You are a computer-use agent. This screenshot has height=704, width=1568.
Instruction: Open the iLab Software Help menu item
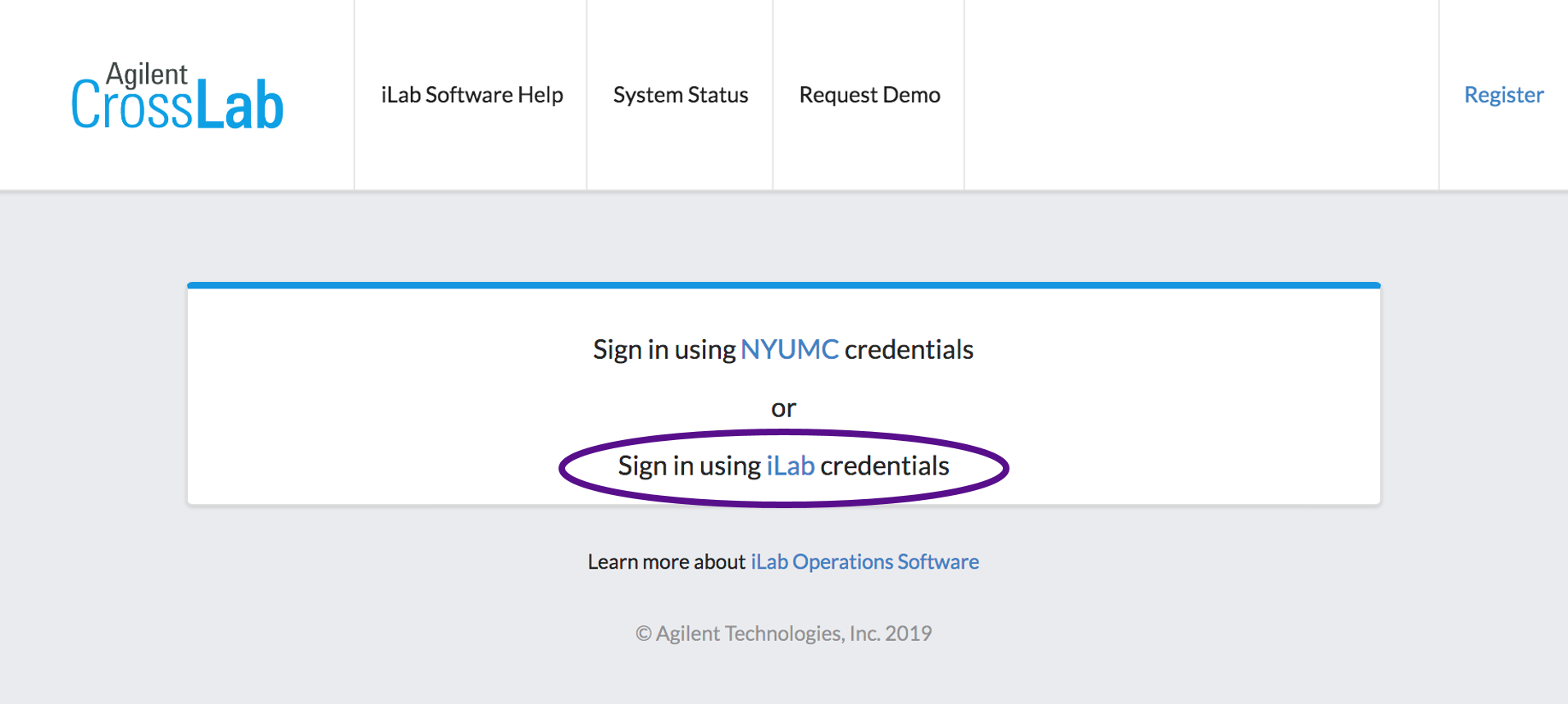point(472,95)
